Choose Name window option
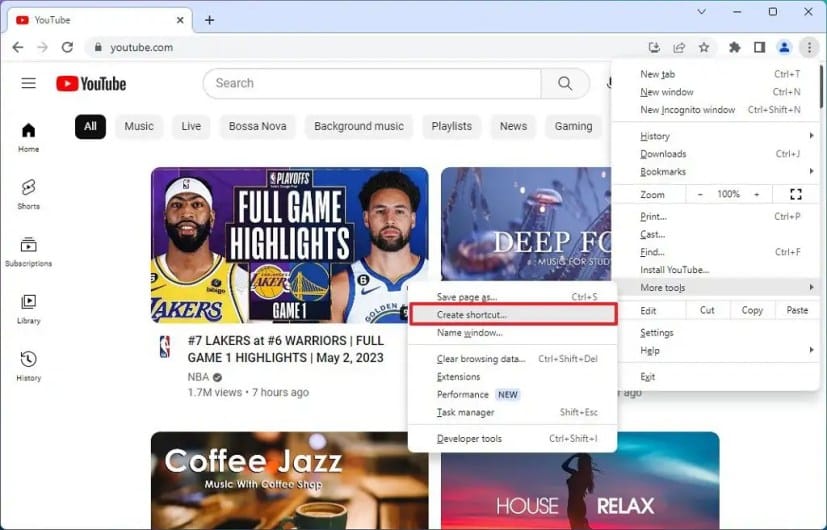Screen dimensions: 827x530 [513, 333]
